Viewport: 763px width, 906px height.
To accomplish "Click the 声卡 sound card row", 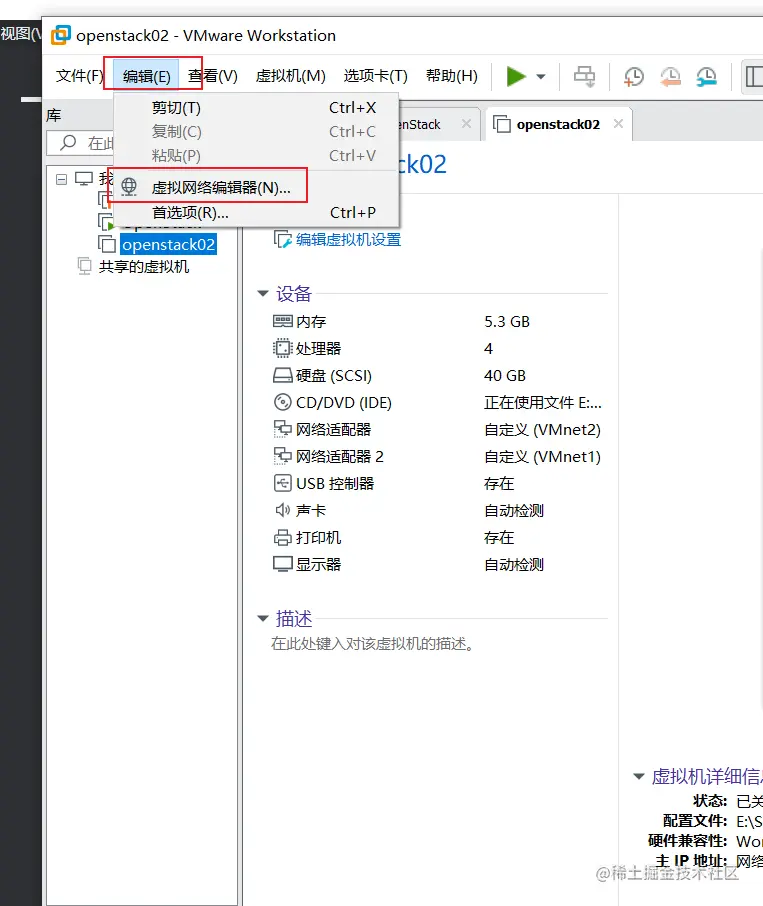I will (x=437, y=510).
